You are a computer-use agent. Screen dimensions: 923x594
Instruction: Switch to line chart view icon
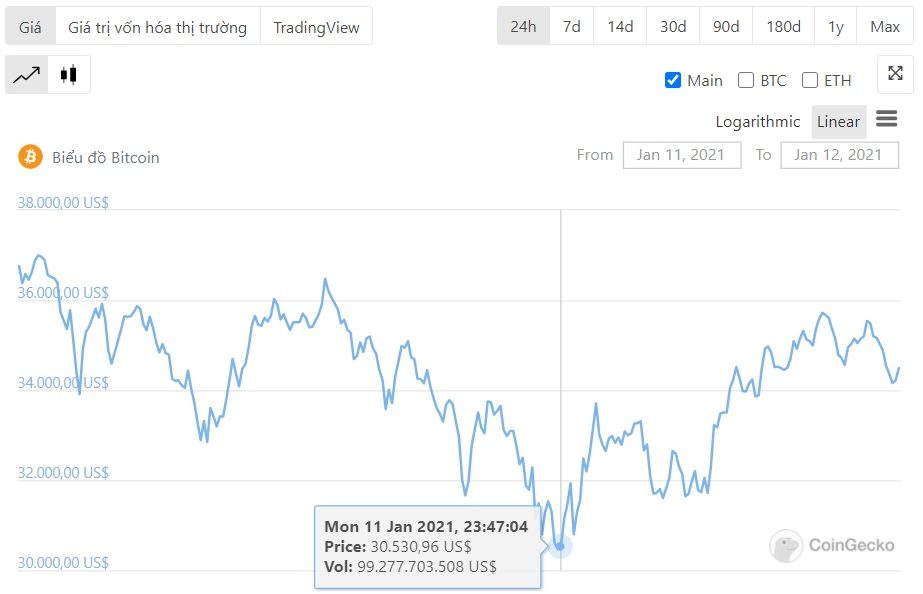(x=26, y=75)
